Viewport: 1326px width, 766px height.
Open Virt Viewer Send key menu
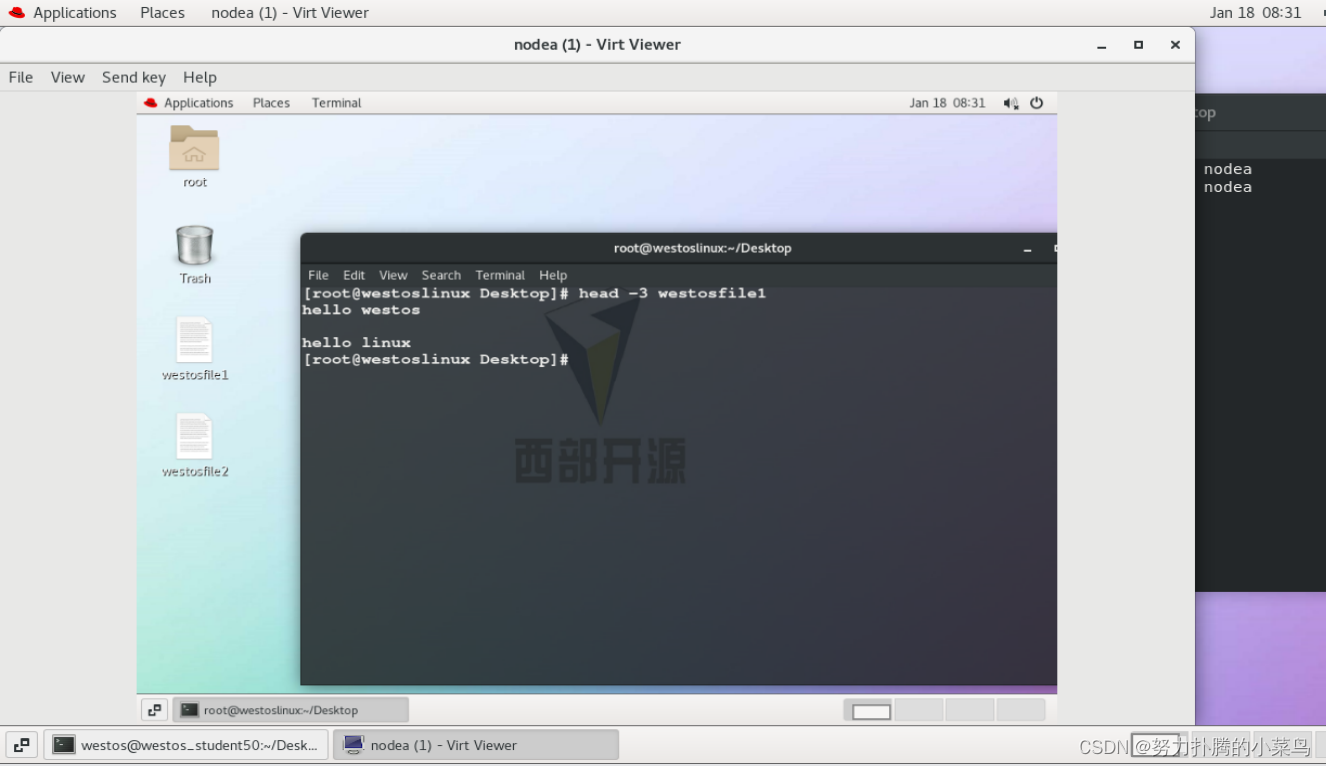pyautogui.click(x=134, y=77)
